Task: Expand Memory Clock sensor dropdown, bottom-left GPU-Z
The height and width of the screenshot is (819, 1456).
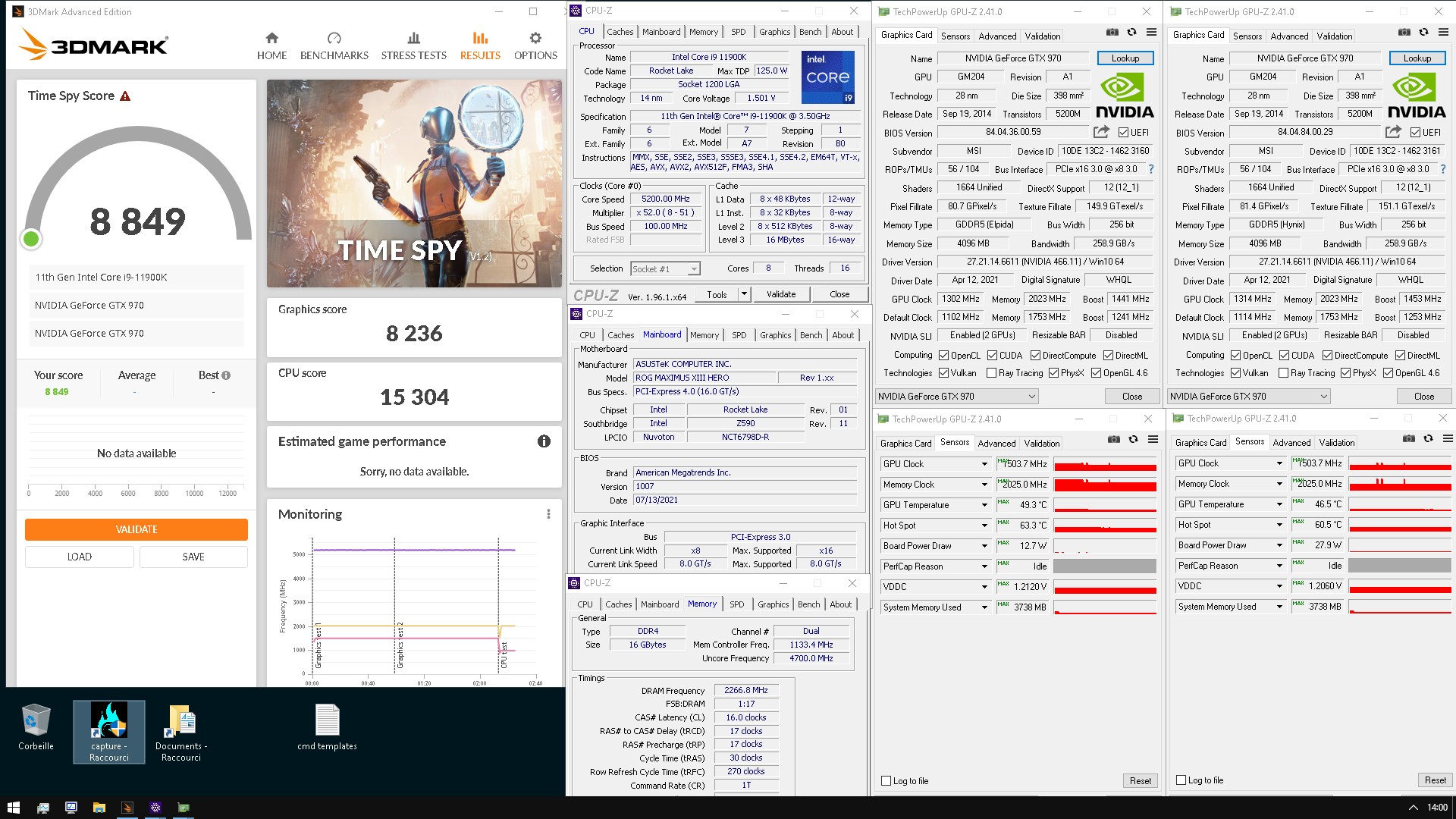Action: (984, 485)
